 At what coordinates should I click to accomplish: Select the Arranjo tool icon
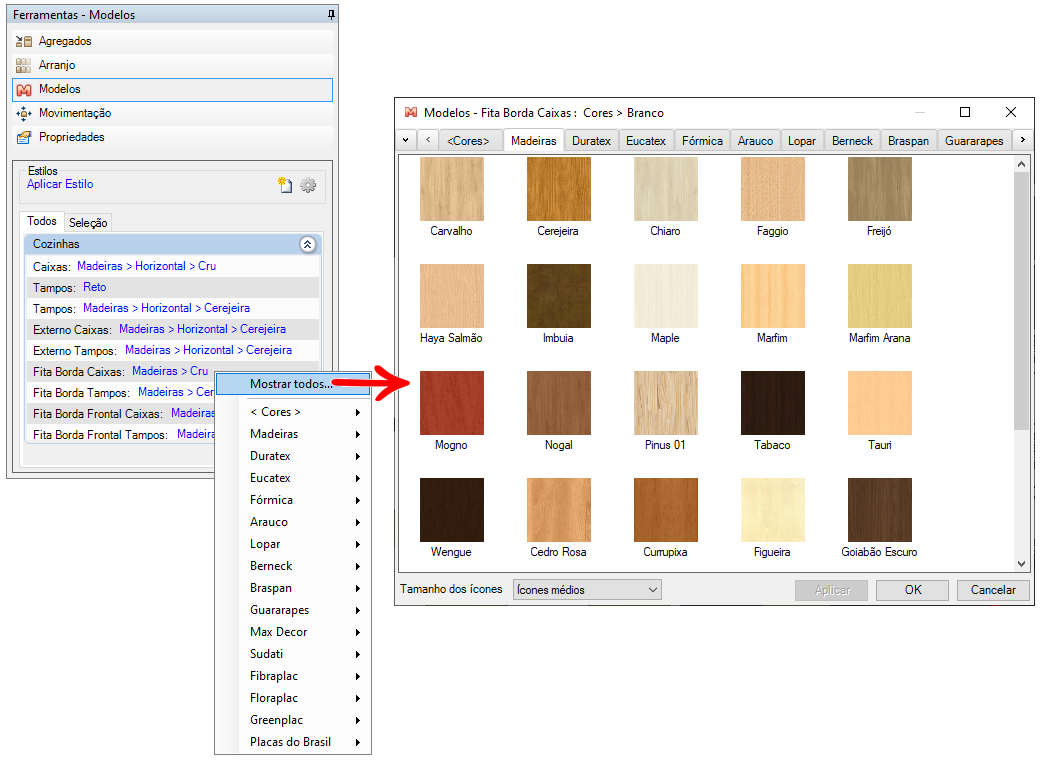(24, 65)
